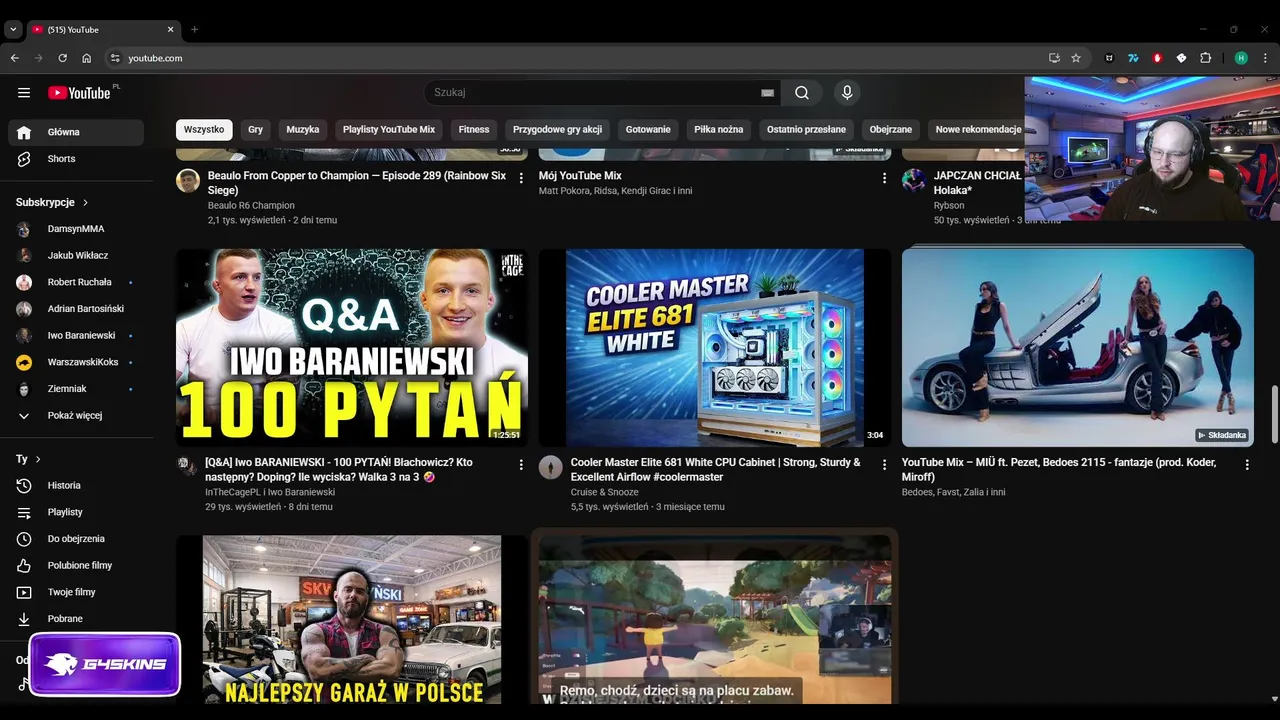The width and height of the screenshot is (1280, 720).
Task: Select Ostatnio przesłane chip
Action: tap(806, 129)
